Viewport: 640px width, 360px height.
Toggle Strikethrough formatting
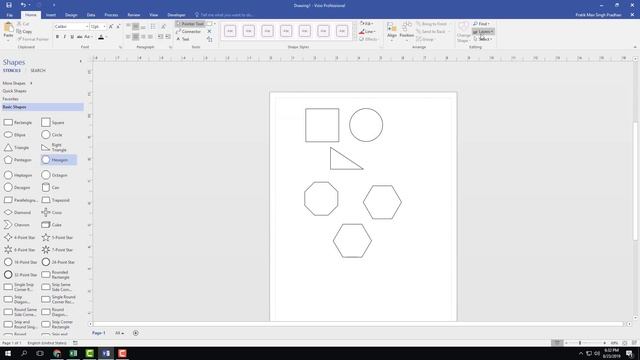coord(80,37)
